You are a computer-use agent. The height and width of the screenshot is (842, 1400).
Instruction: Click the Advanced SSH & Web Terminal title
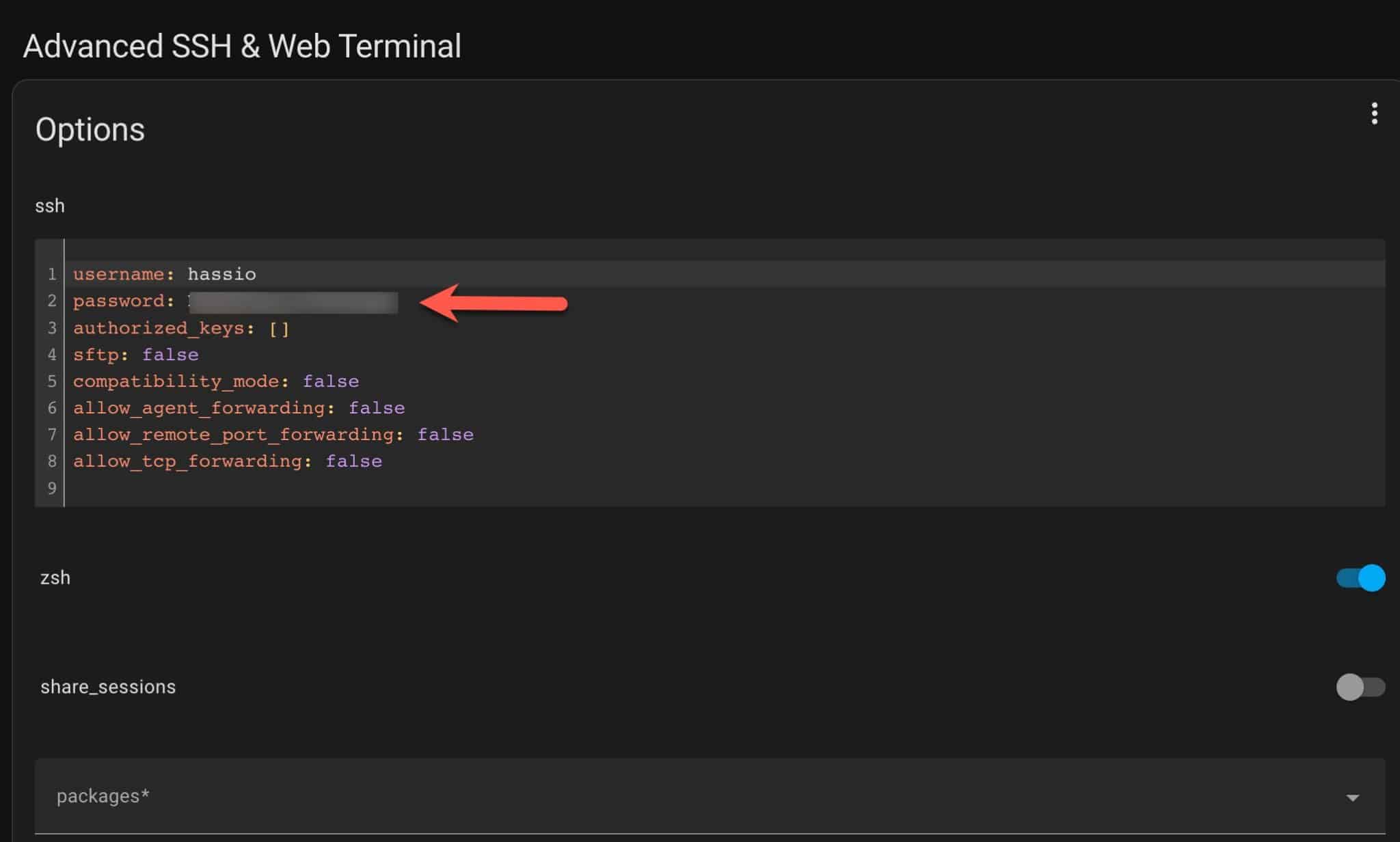point(242,46)
